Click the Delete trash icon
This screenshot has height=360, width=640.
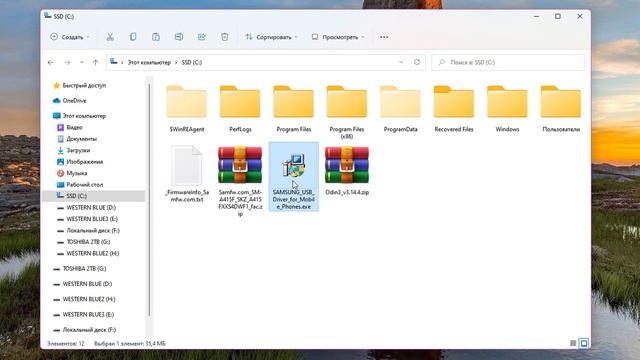point(224,37)
